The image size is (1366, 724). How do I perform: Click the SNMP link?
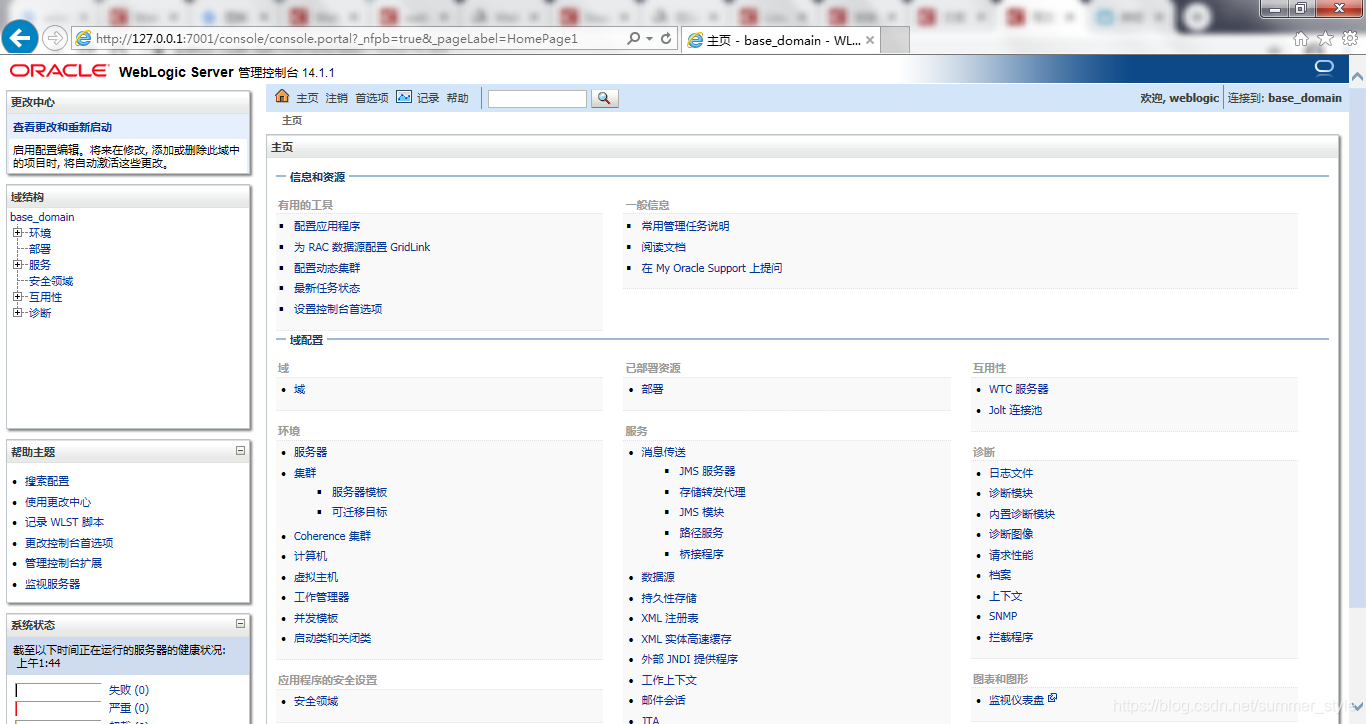point(1003,616)
